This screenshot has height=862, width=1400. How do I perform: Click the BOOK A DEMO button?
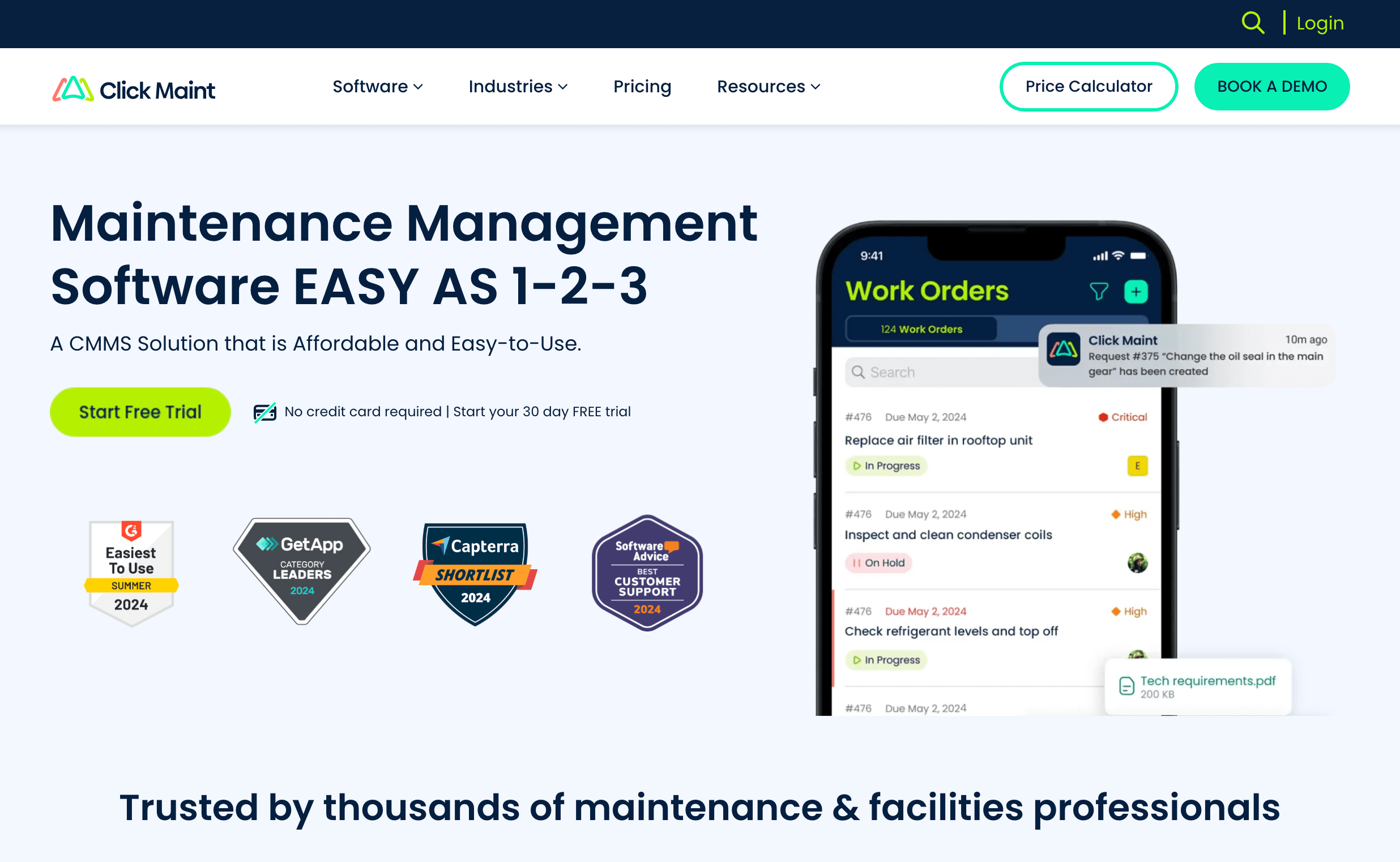(x=1271, y=86)
